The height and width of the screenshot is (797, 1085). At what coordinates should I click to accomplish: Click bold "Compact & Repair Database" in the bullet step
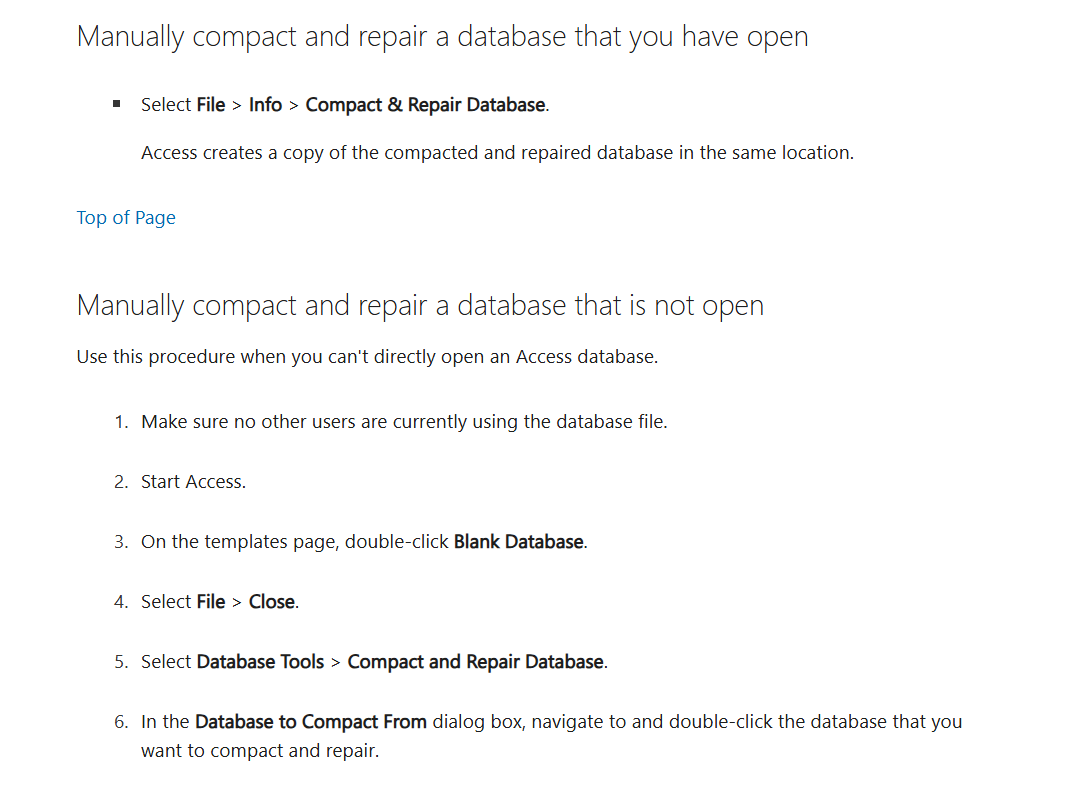point(426,105)
